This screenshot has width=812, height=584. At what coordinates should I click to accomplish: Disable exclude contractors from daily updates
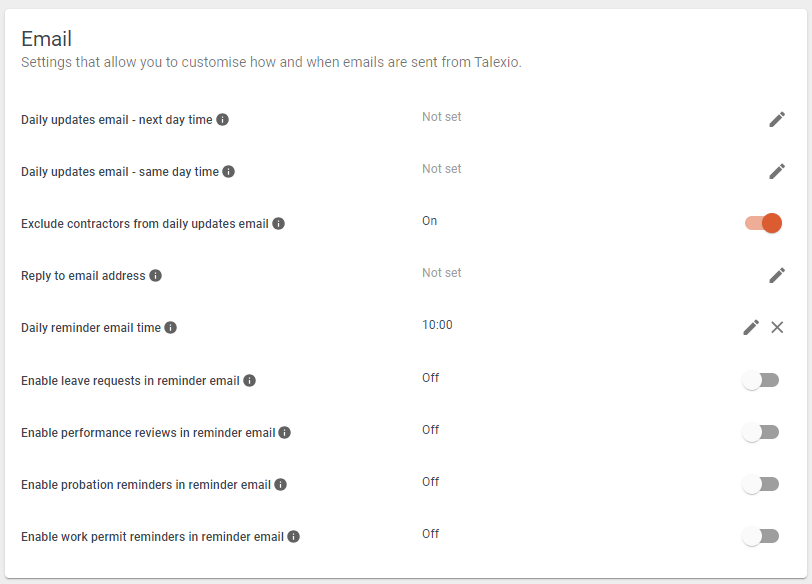click(763, 223)
